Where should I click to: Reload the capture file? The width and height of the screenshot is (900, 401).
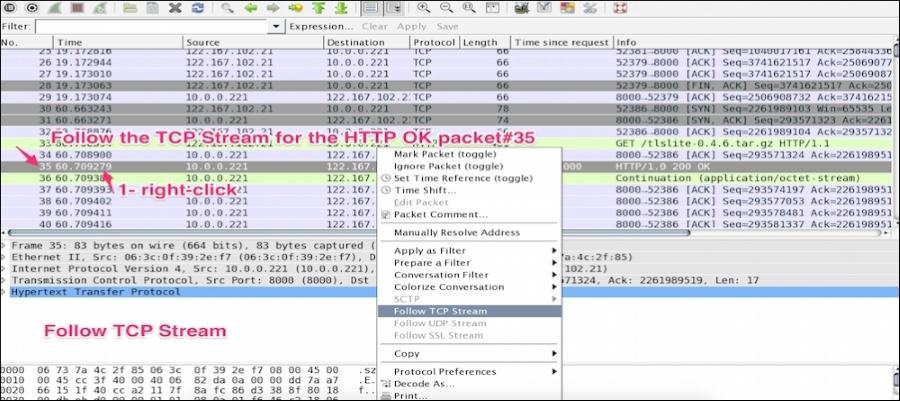(197, 8)
